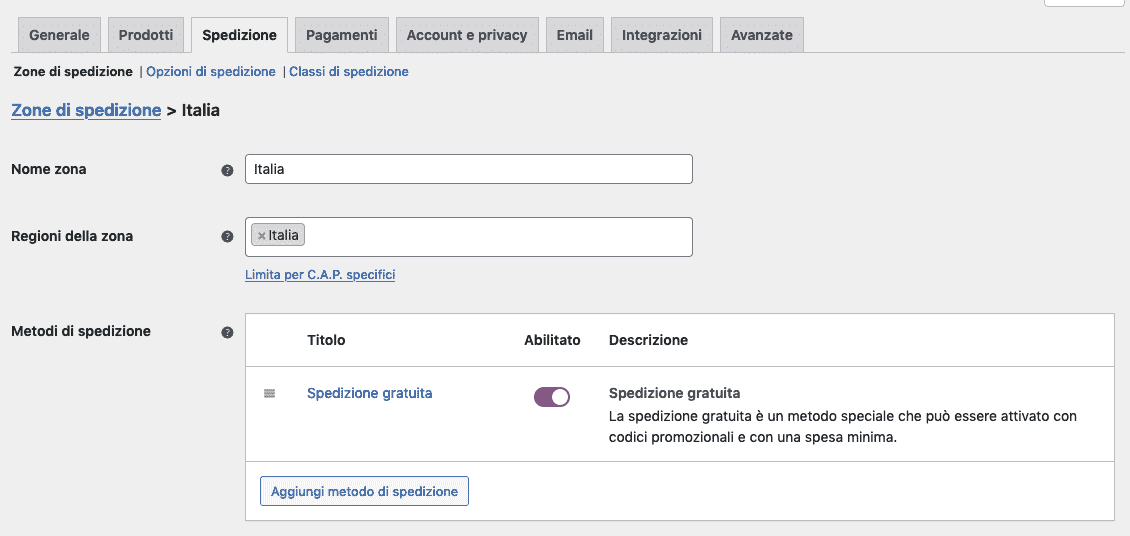Viewport: 1130px width, 536px height.
Task: Open Opzioni di spedizione subsection
Action: (x=211, y=72)
